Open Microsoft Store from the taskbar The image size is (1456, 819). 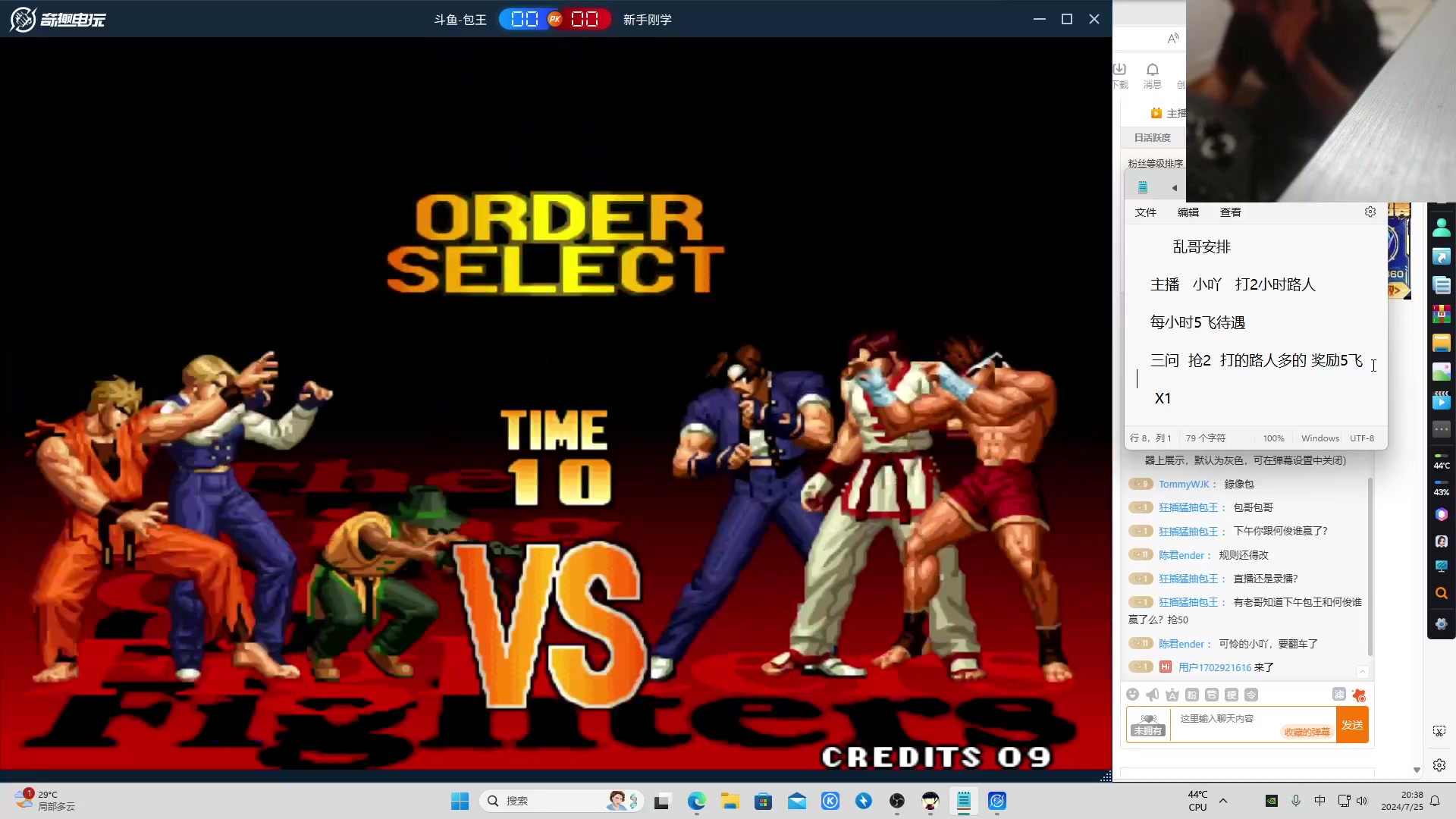point(763,801)
